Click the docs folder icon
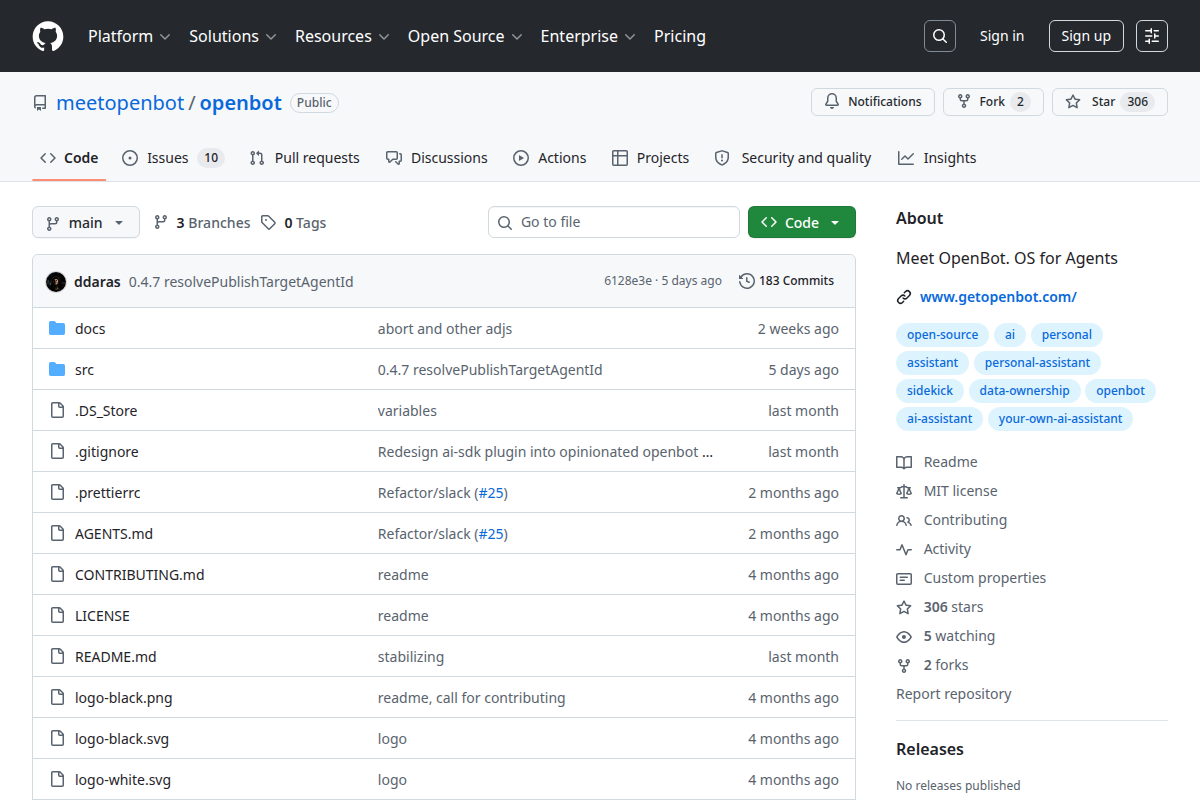1200x800 pixels. [57, 329]
